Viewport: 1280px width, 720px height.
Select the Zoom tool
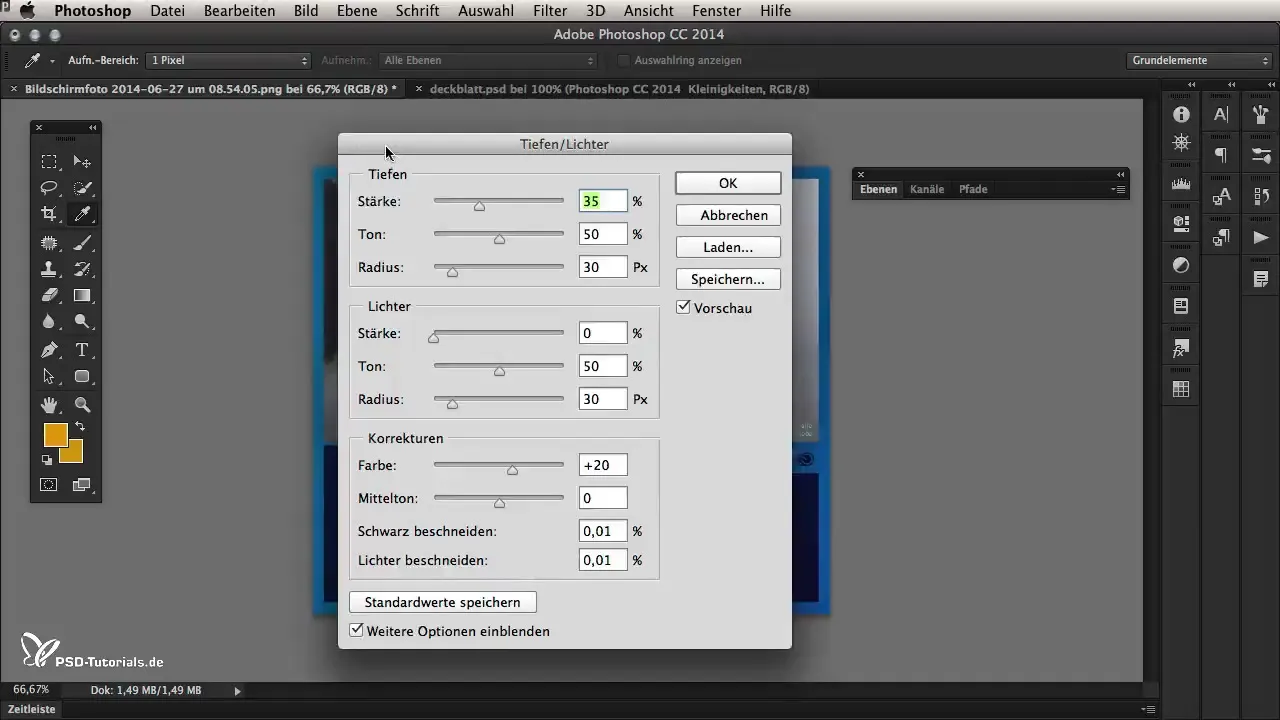pos(82,405)
